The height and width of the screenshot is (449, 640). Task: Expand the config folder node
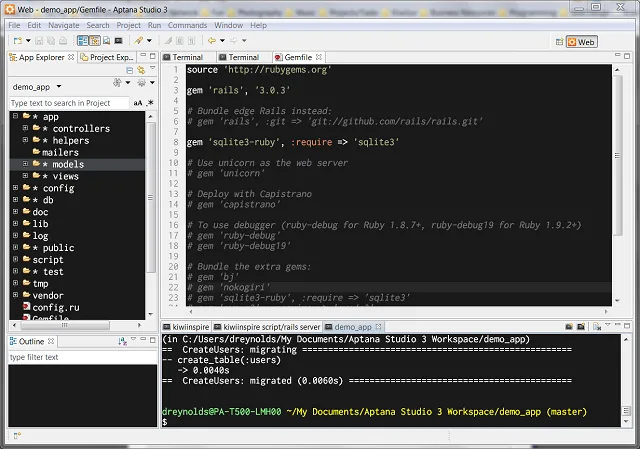click(16, 188)
